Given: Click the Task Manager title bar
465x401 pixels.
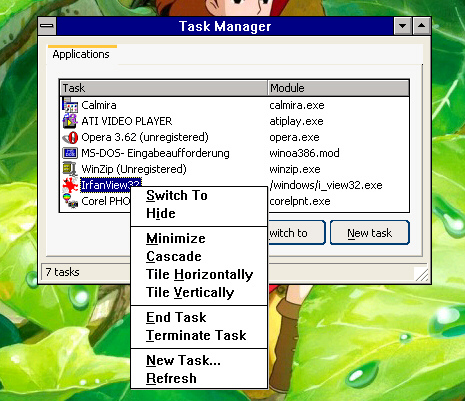Looking at the screenshot, I should pos(225,26).
